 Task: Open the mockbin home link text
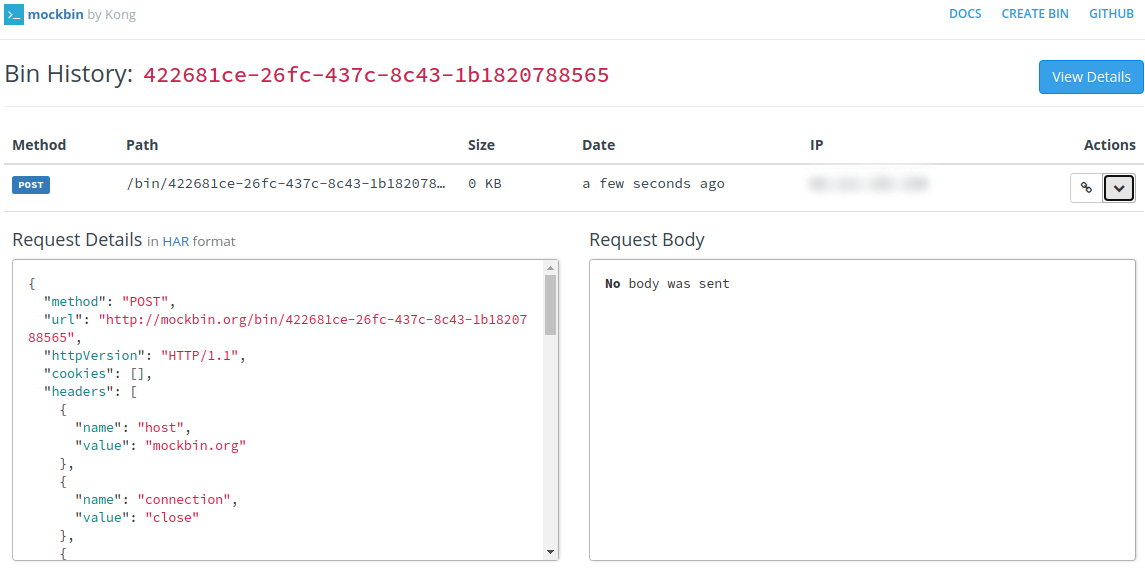pyautogui.click(x=55, y=14)
